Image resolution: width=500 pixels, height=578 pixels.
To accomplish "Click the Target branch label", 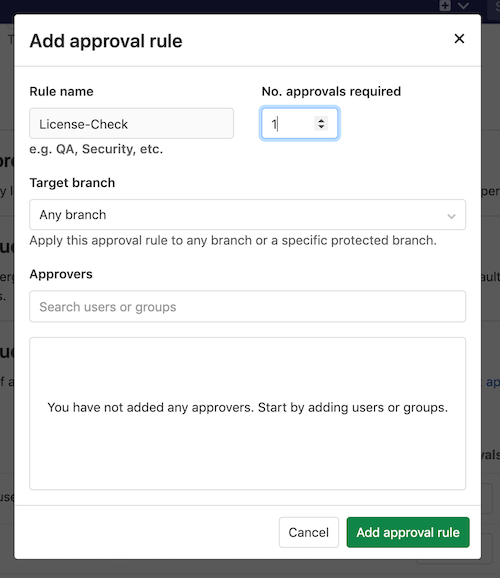I will (72, 183).
